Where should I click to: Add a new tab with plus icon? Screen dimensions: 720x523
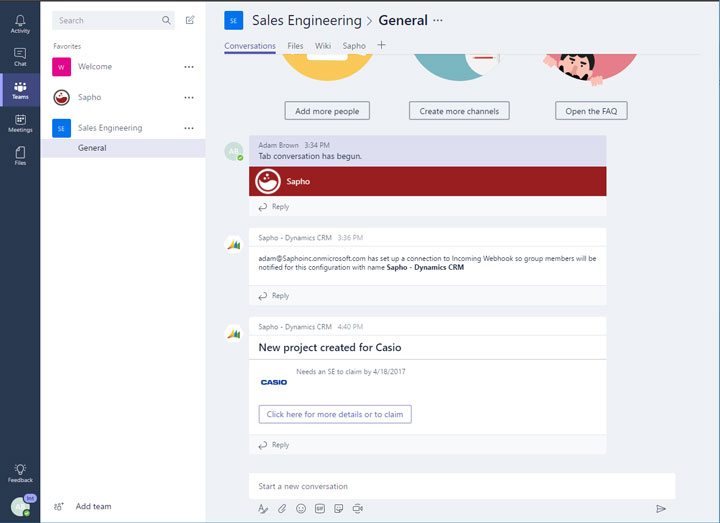(x=381, y=45)
